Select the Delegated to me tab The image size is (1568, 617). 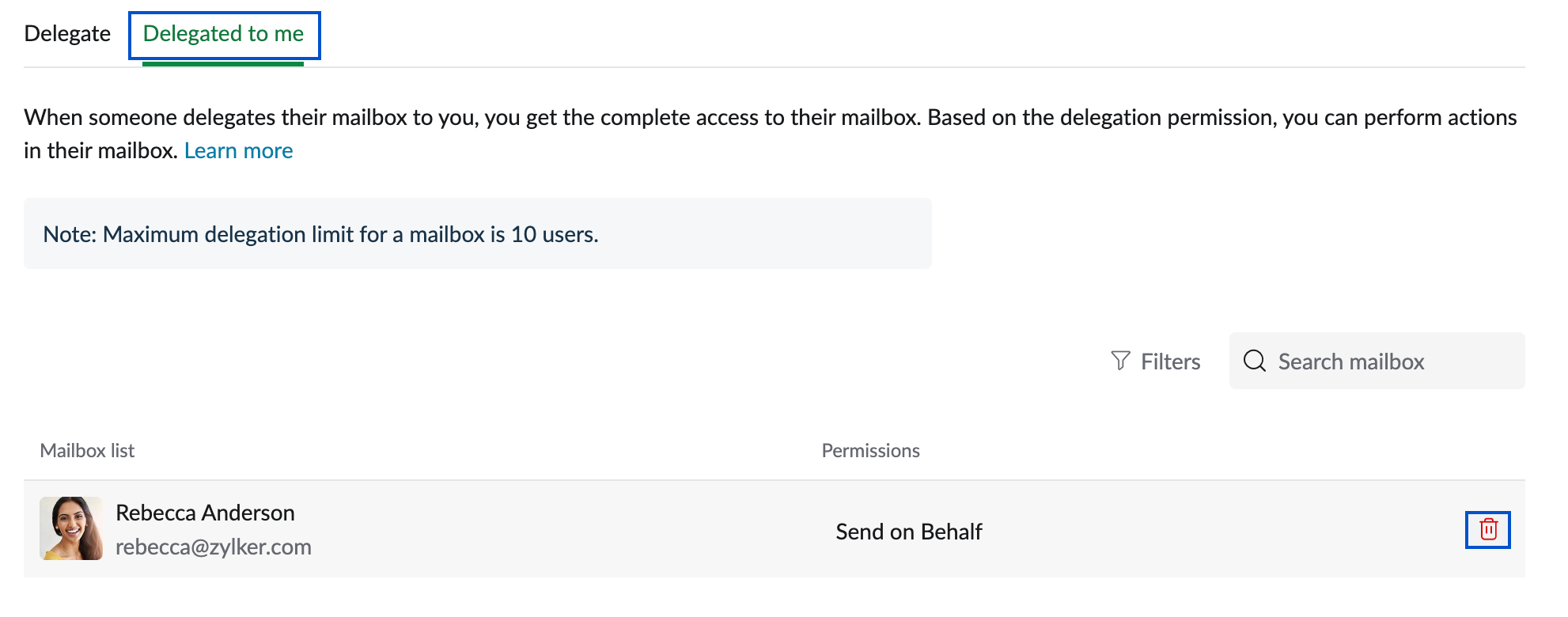tap(223, 34)
